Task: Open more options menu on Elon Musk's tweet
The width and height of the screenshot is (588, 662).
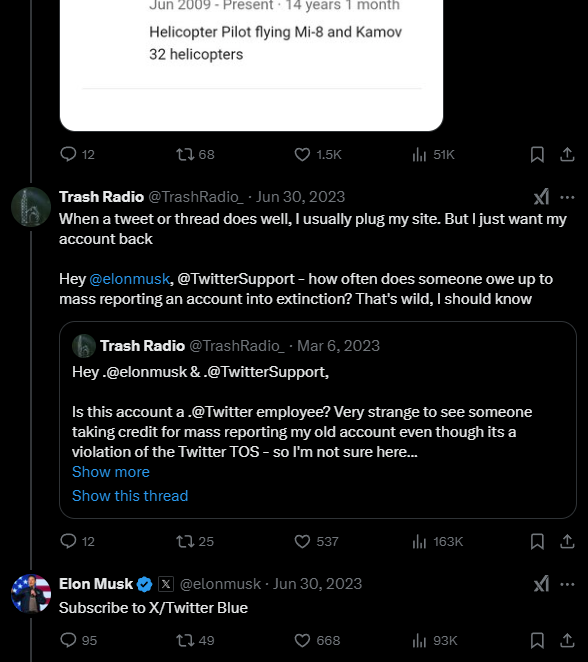Action: [567, 584]
